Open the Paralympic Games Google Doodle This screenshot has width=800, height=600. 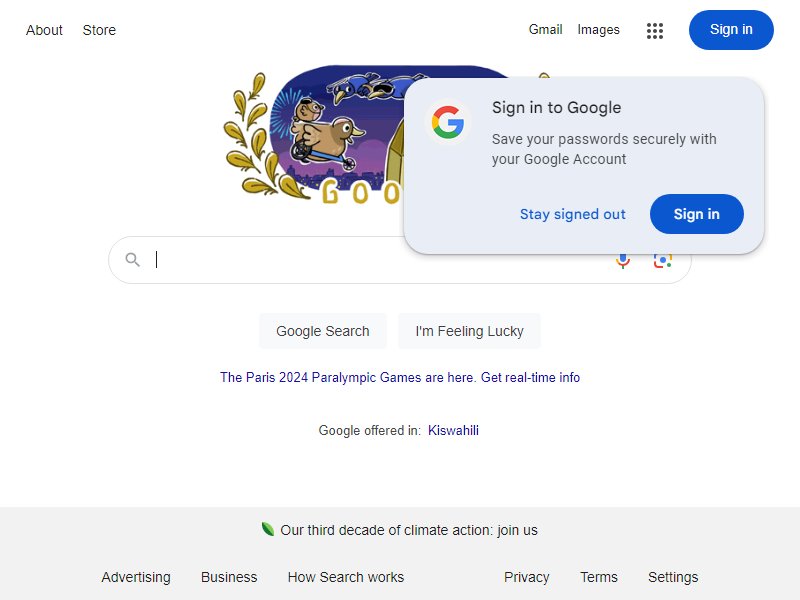(314, 137)
